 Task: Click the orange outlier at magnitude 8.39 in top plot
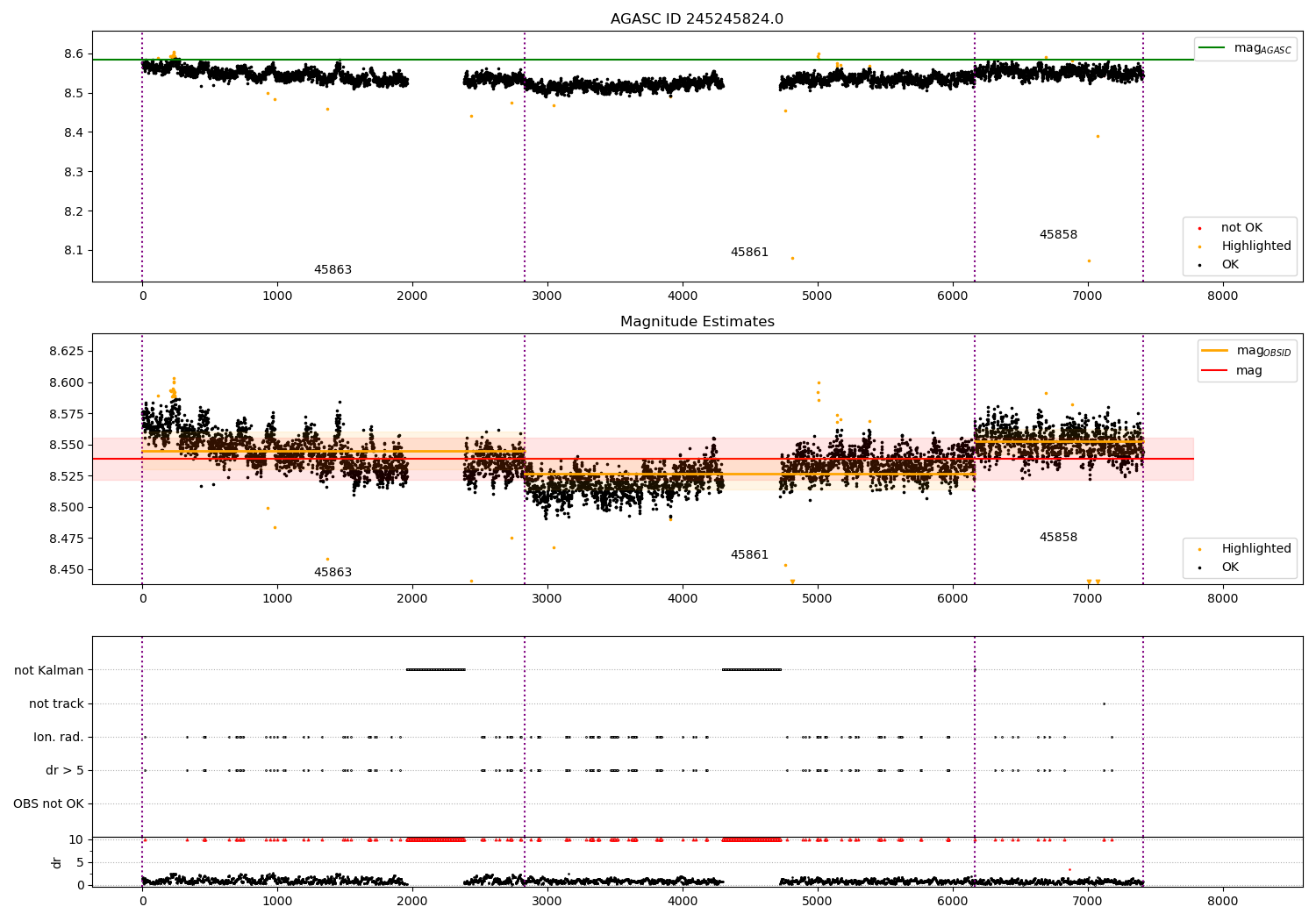point(1098,136)
